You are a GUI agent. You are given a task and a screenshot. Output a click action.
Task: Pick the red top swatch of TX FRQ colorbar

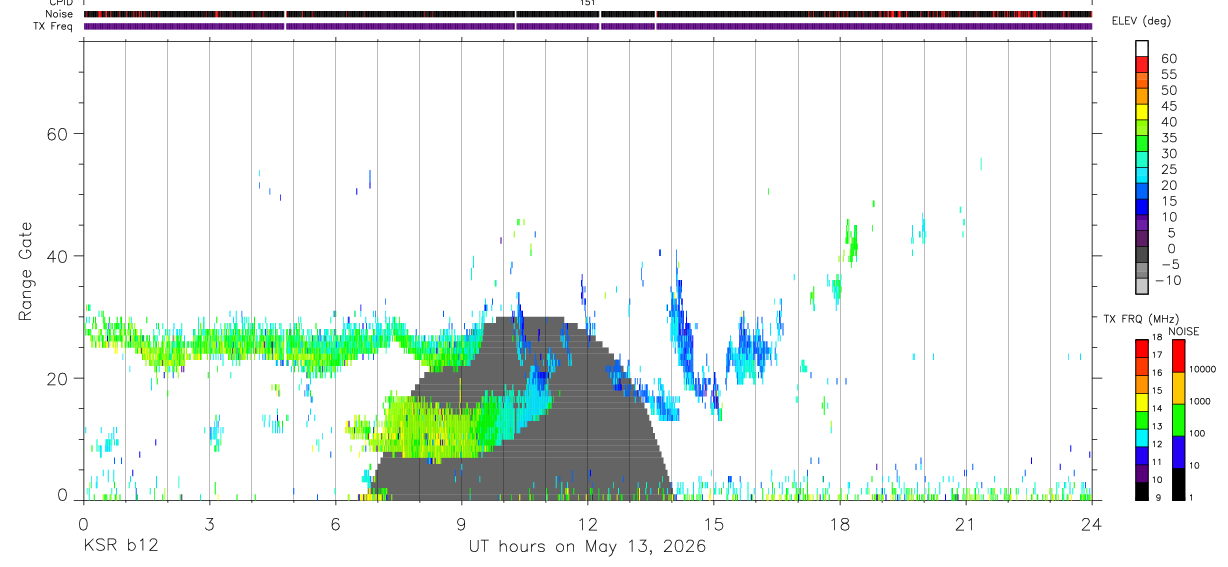[1142, 348]
